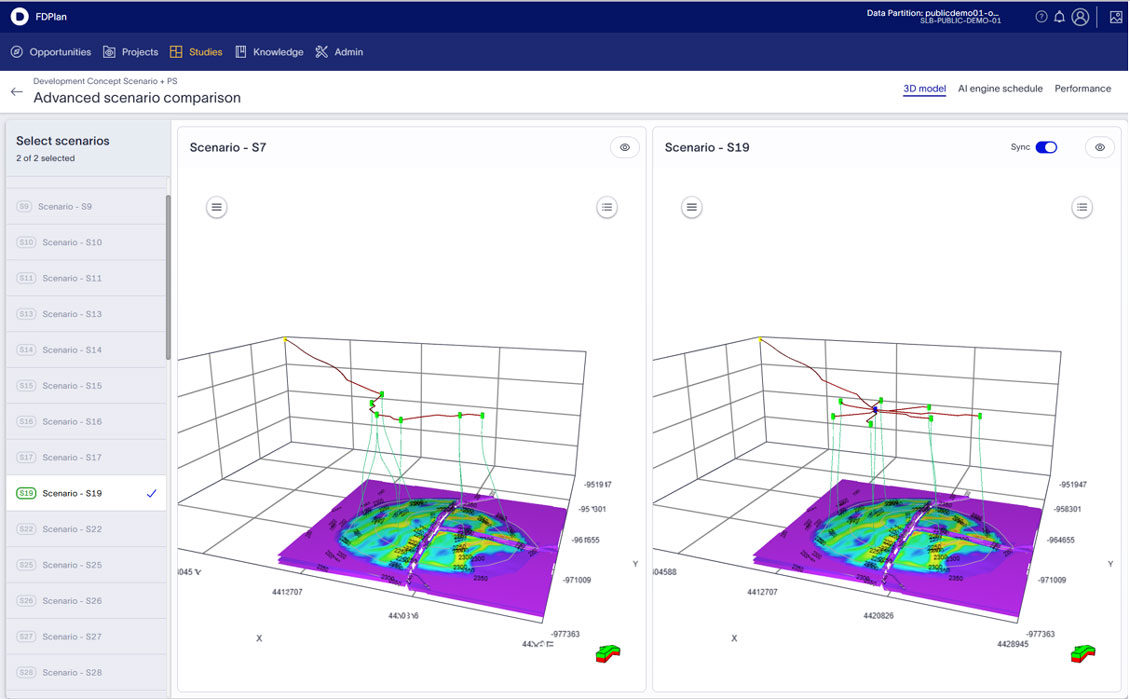Viewport: 1130px width, 699px height.
Task: Expand the list panel in Scenario S7 viewer
Action: pyautogui.click(x=606, y=207)
